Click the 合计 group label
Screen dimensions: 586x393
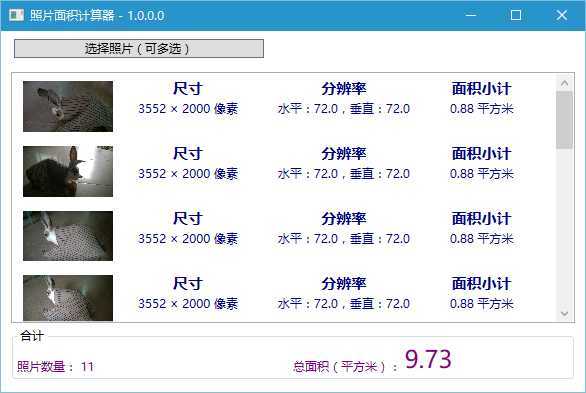click(32, 336)
